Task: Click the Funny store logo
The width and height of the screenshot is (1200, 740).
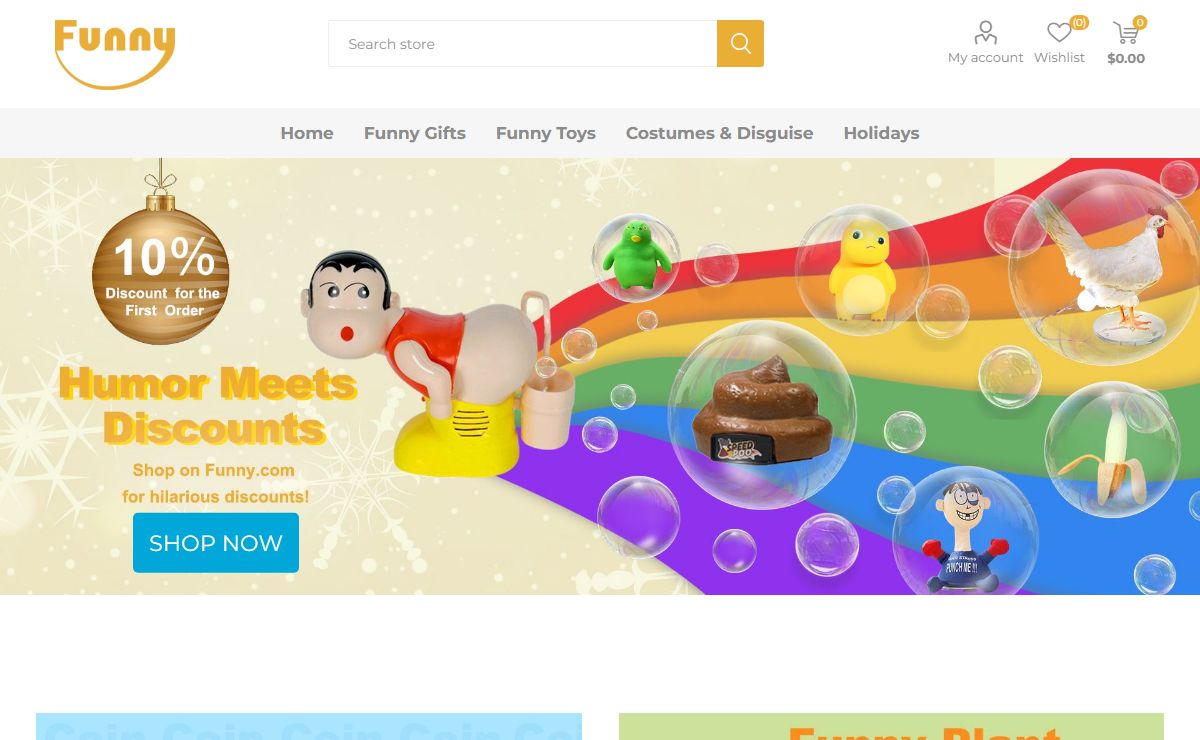Action: [x=115, y=54]
